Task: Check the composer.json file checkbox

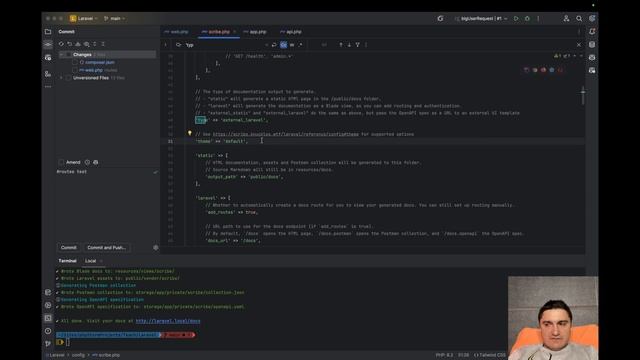Action: tap(75, 62)
